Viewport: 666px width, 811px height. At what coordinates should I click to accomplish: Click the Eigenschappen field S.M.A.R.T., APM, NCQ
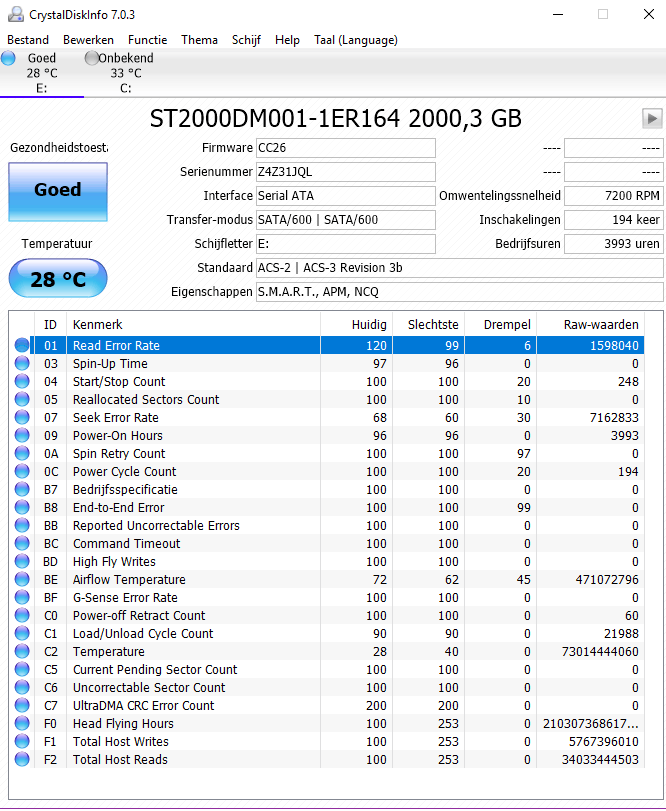point(460,292)
